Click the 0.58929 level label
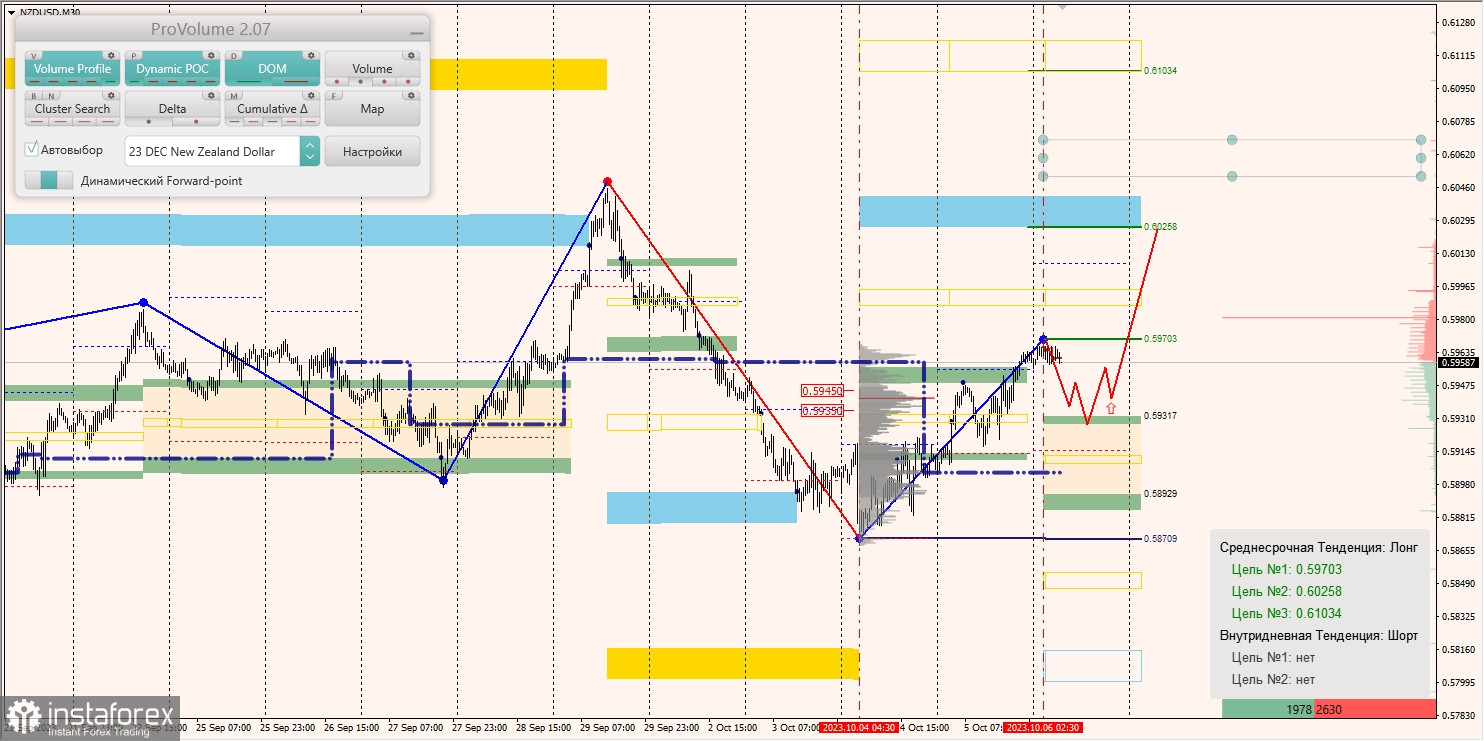The width and height of the screenshot is (1484, 741). (1160, 493)
